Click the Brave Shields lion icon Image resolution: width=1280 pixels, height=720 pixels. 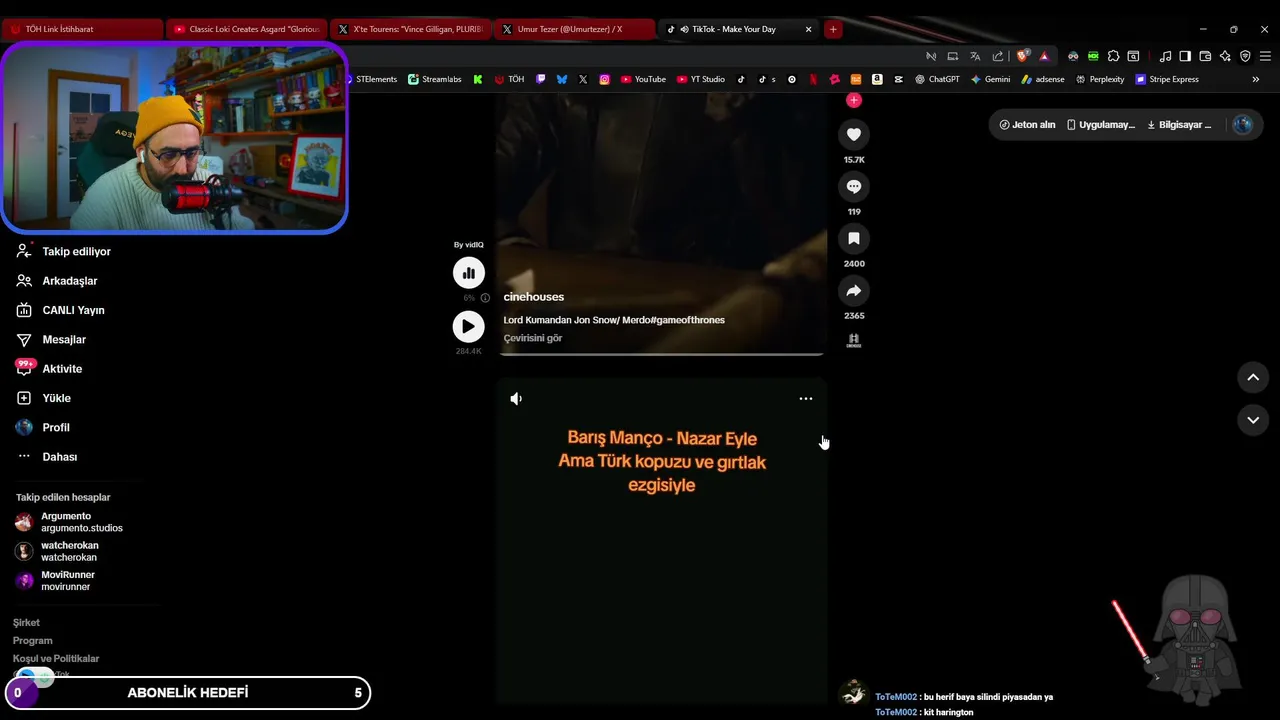[x=1022, y=56]
